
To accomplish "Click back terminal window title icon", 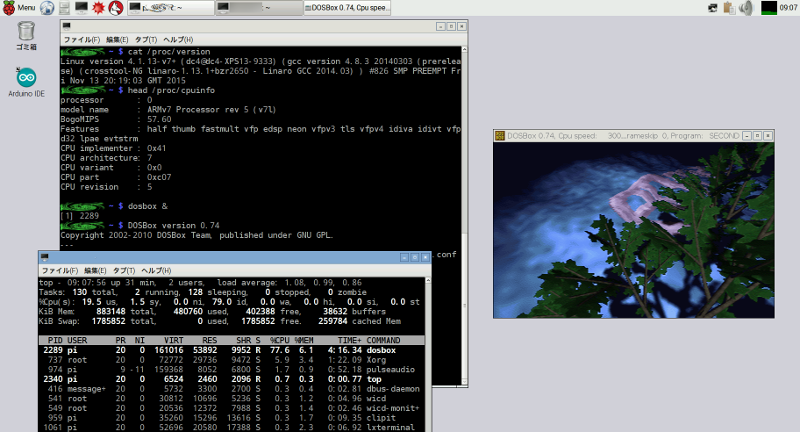I will (x=66, y=26).
